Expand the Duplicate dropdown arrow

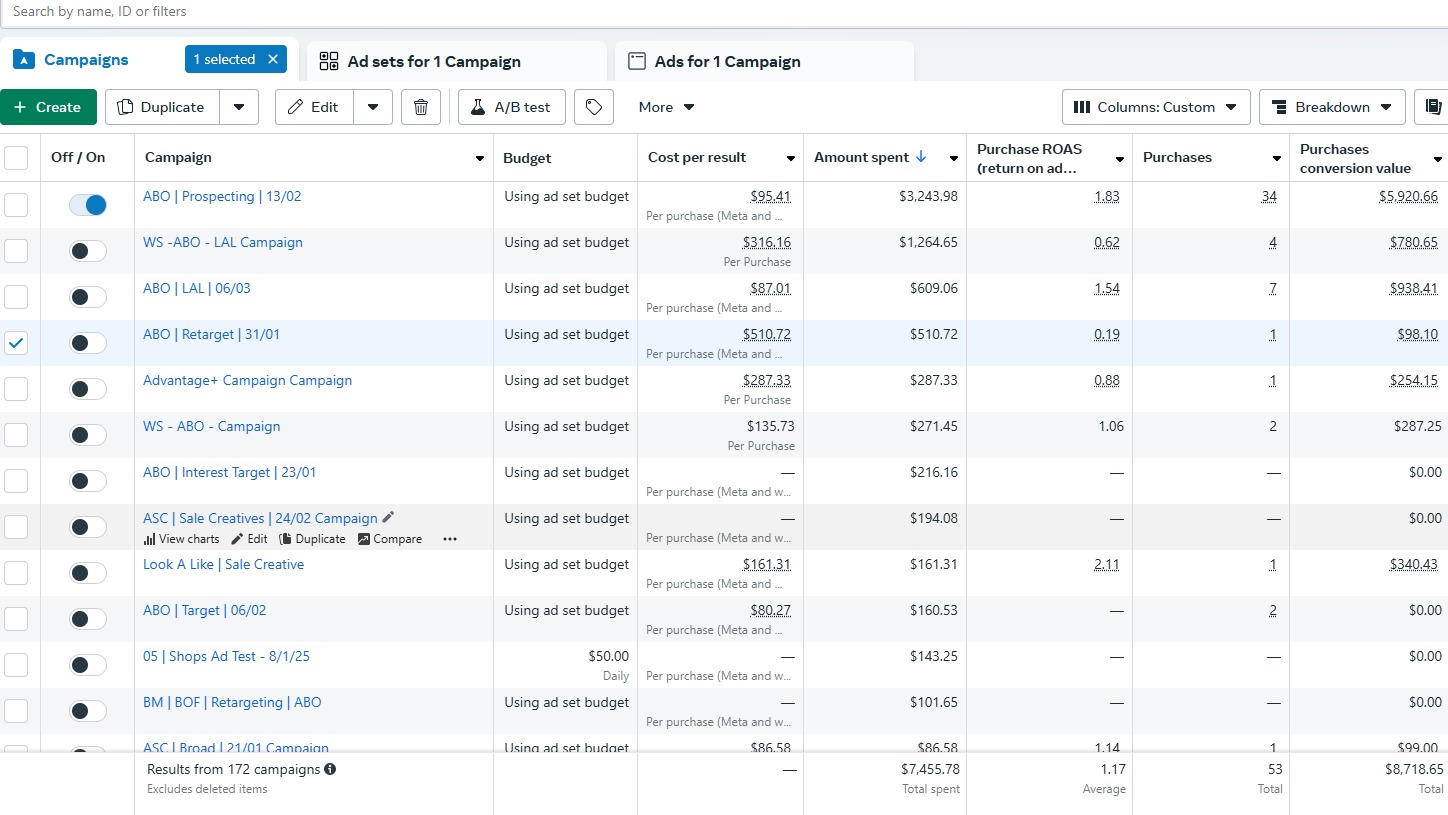[239, 107]
